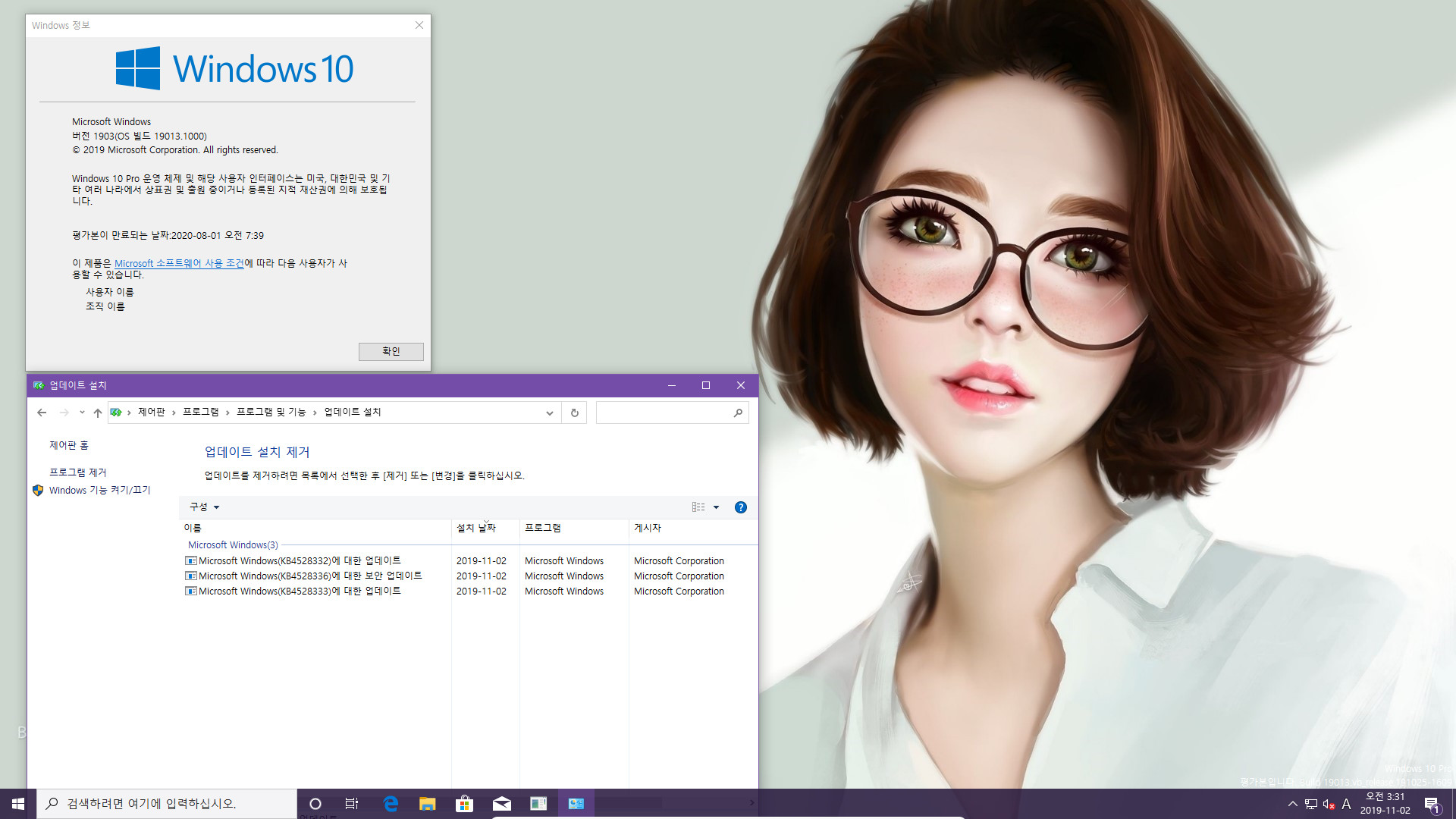Open Microsoft Store from taskbar
This screenshot has width=1456, height=819.
tap(464, 803)
